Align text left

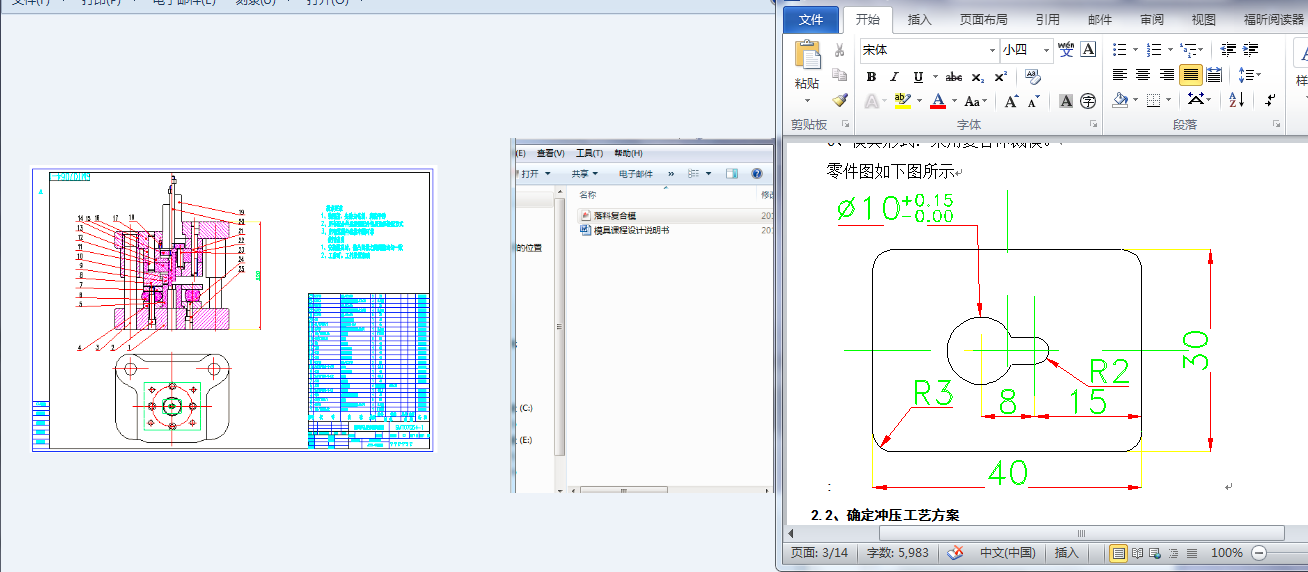pyautogui.click(x=1120, y=75)
